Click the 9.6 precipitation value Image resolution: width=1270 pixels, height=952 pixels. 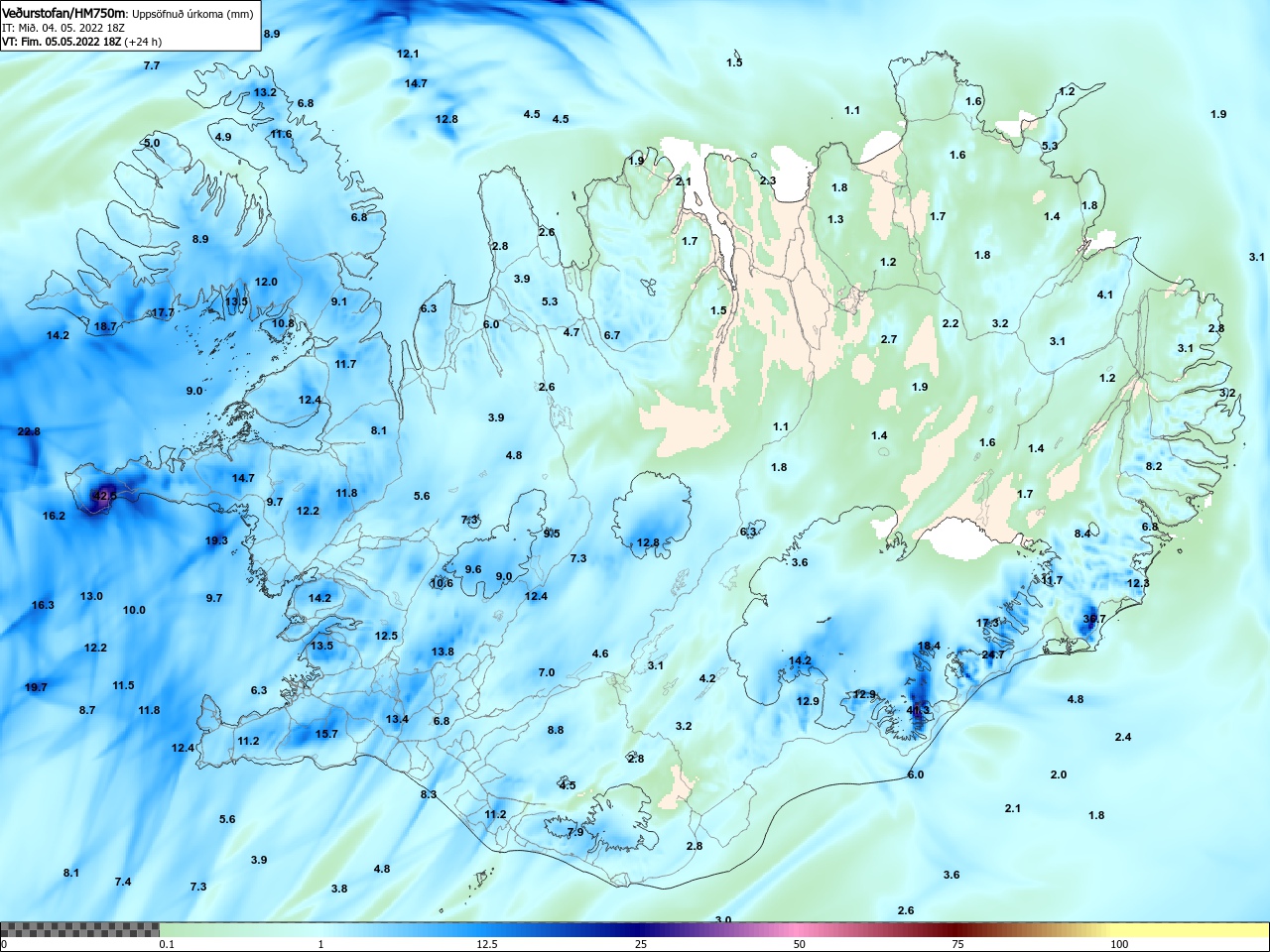473,569
